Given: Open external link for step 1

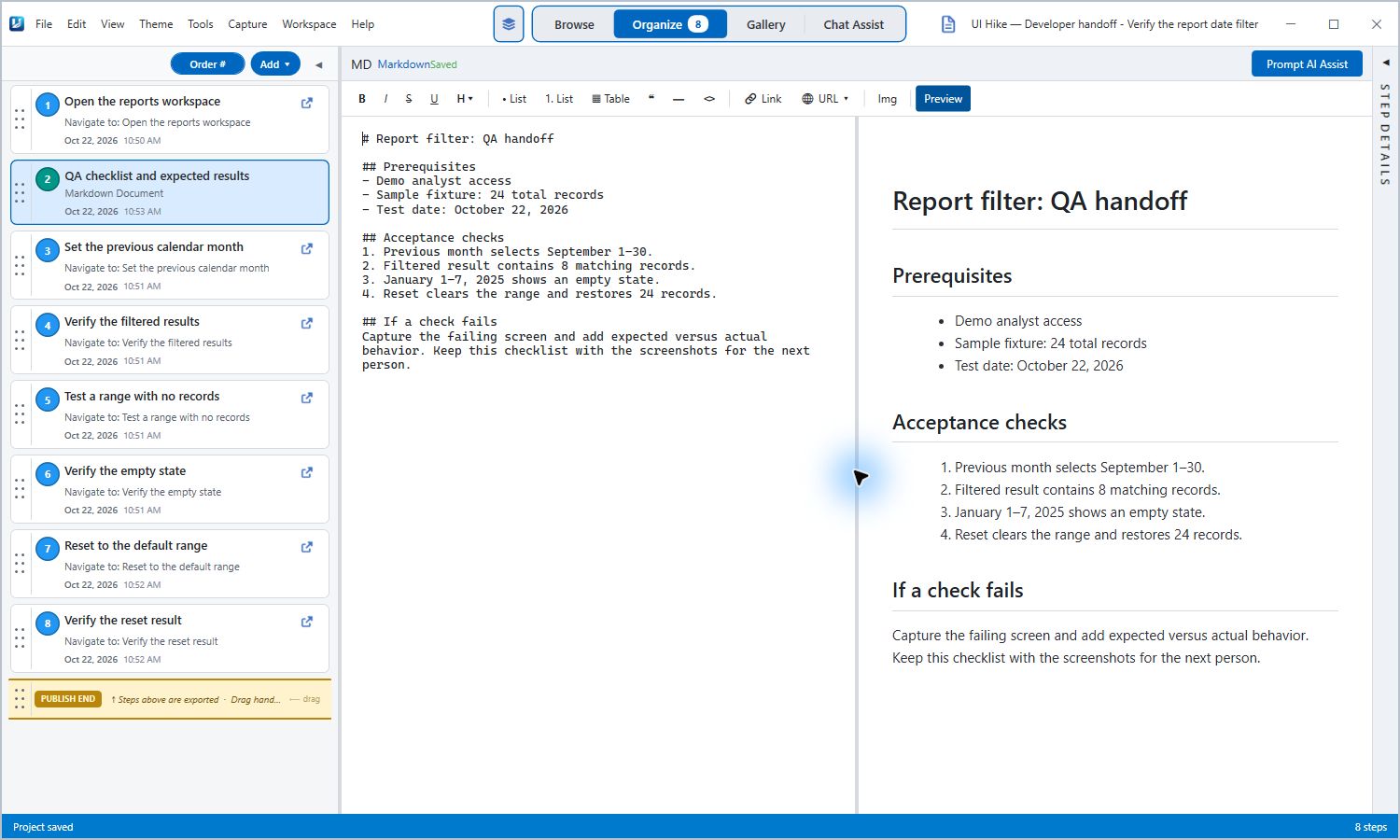Looking at the screenshot, I should pyautogui.click(x=307, y=104).
